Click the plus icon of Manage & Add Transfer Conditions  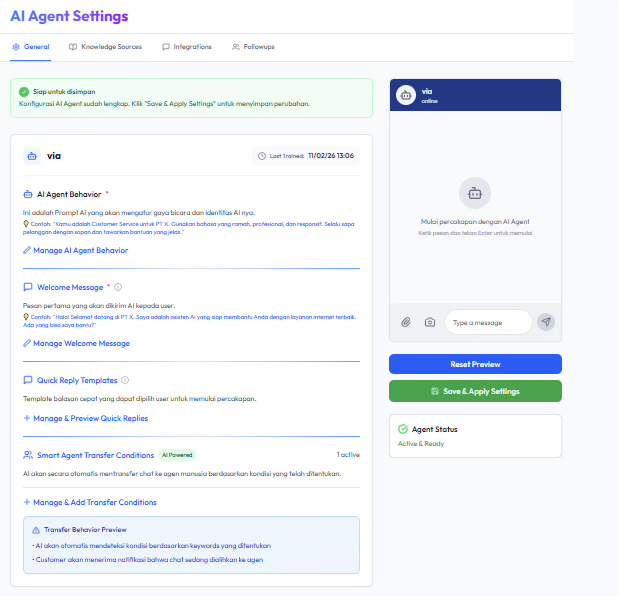(x=27, y=502)
